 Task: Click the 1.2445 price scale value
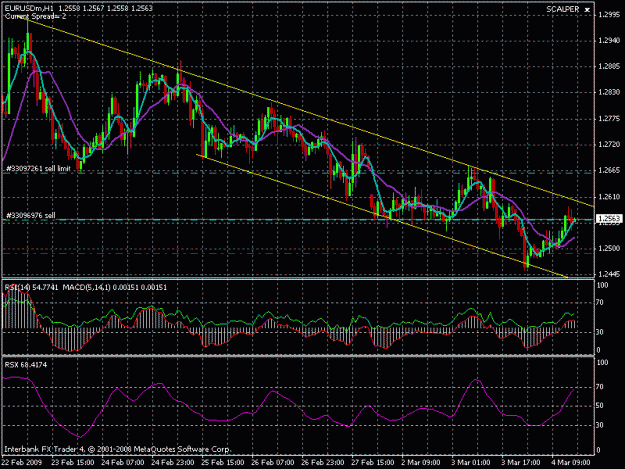click(x=609, y=274)
